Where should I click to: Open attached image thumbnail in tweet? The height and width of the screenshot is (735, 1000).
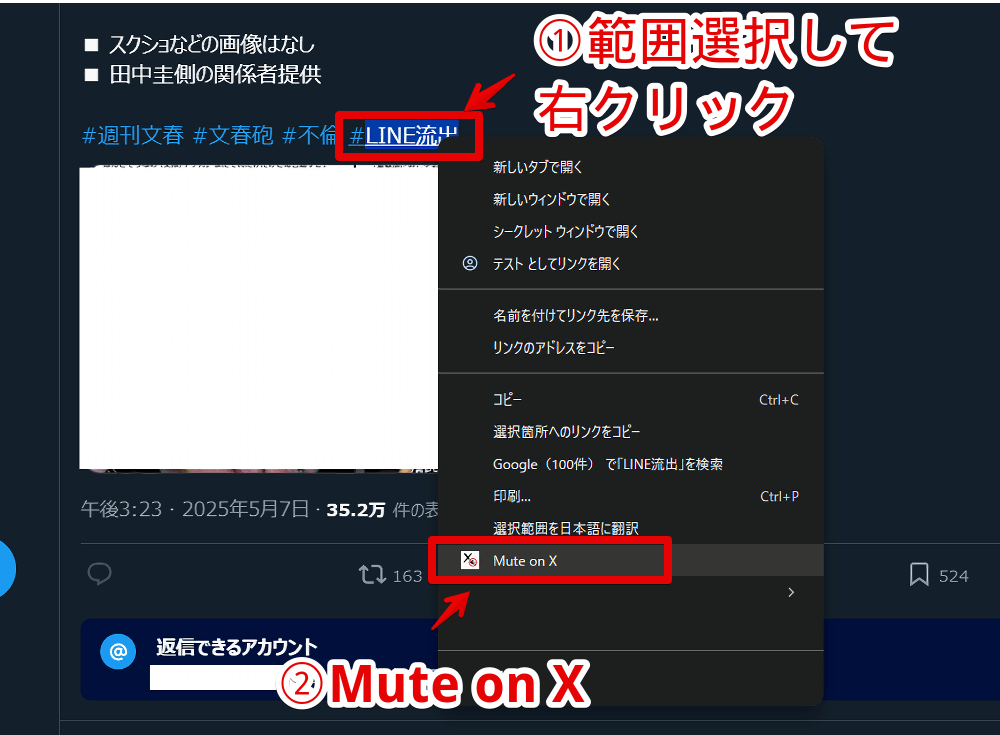pos(258,318)
